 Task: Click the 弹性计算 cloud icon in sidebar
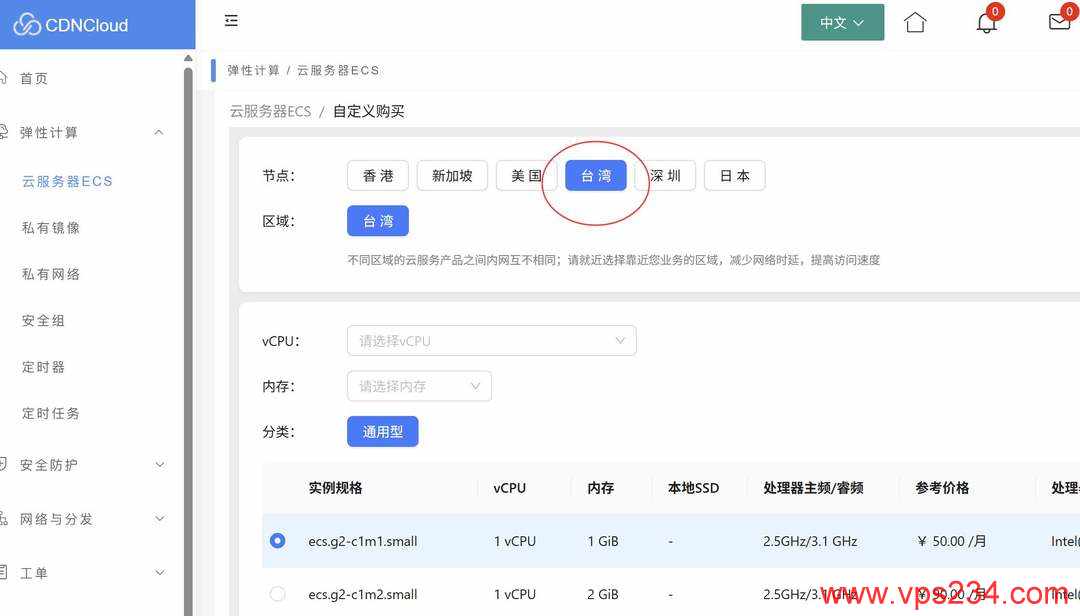(x=3, y=131)
